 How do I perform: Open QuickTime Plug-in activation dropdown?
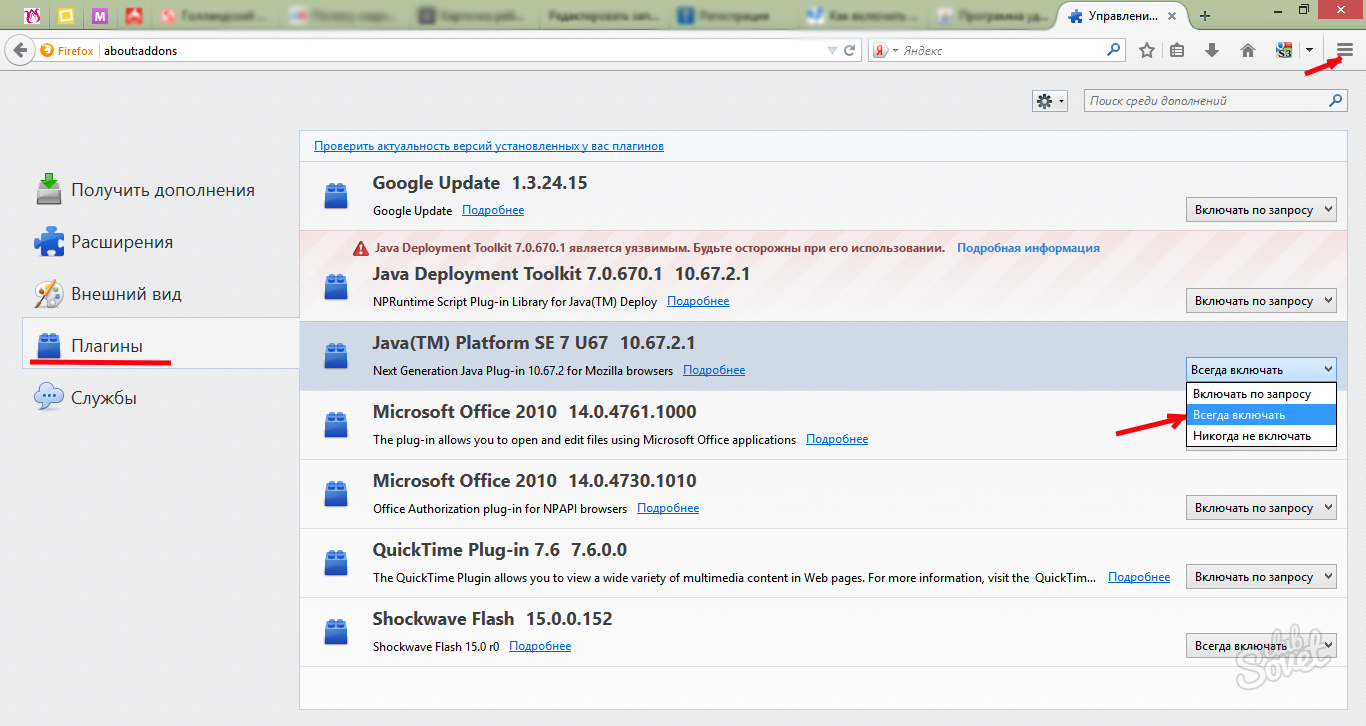(x=1261, y=576)
